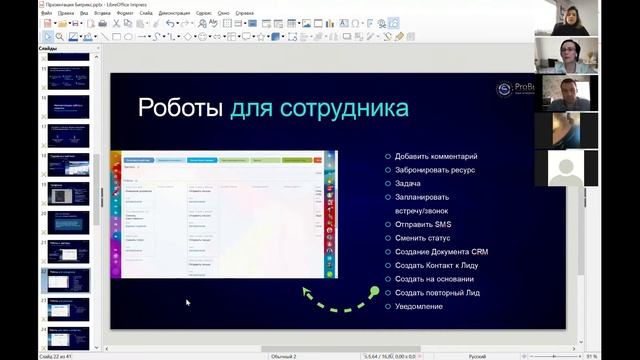
Task: Close the Слайды panel with its X
Action: point(98,48)
